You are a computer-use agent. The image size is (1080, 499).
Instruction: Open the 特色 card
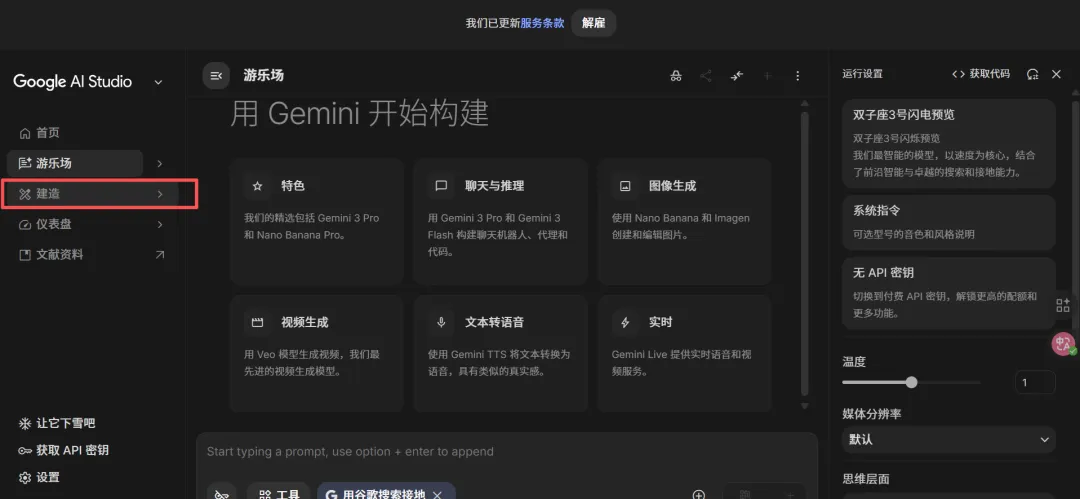coord(317,222)
